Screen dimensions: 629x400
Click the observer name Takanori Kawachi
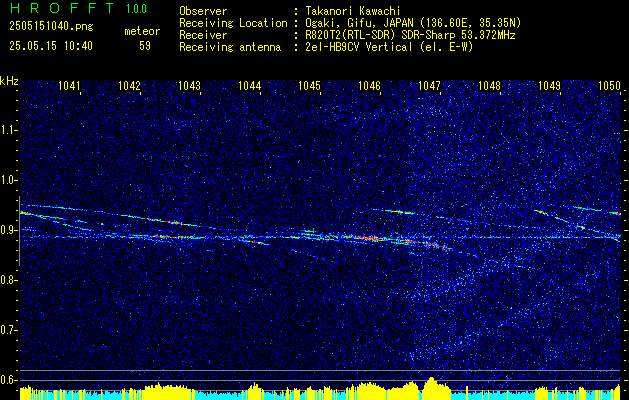pyautogui.click(x=352, y=11)
